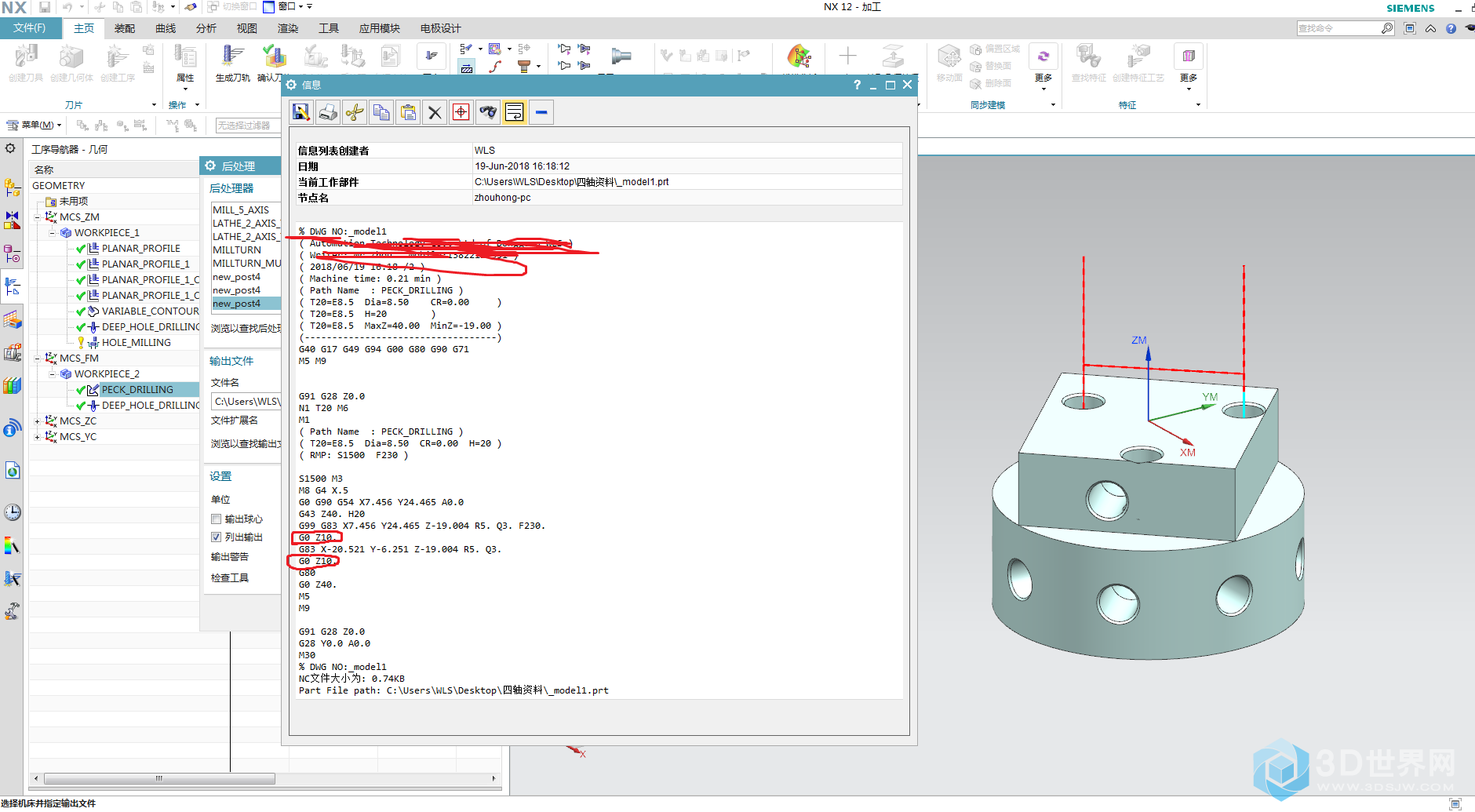1475x812 pixels.
Task: Click the save disk icon in quick access bar
Action: coord(45,7)
